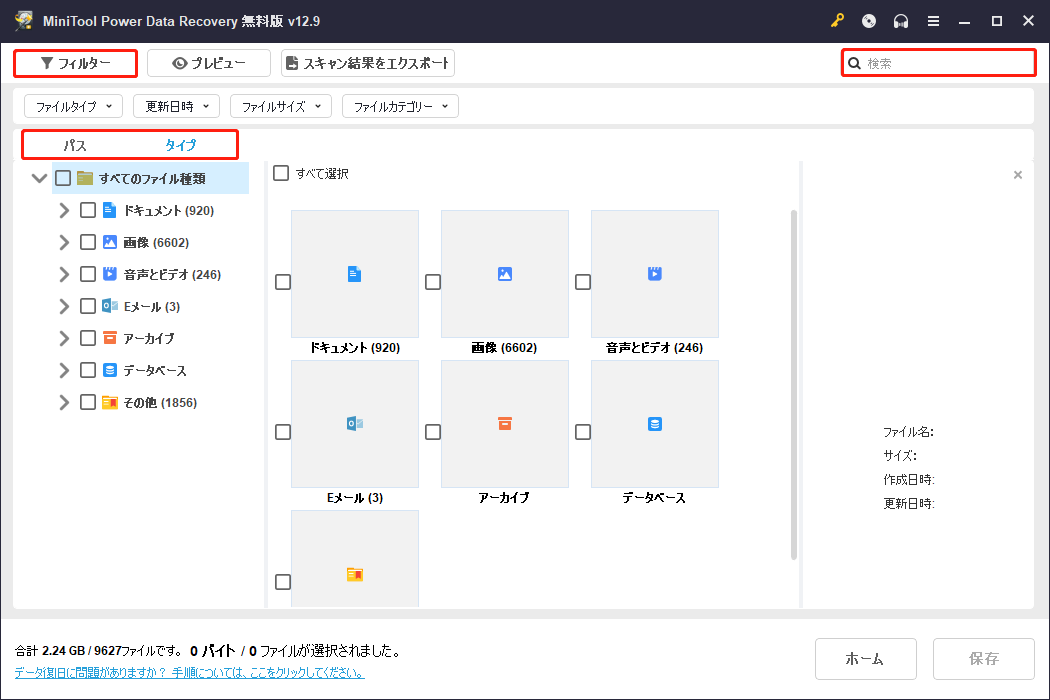Open the 音声とビデオ (246) thumbnail tile
The height and width of the screenshot is (700, 1050).
click(x=655, y=274)
